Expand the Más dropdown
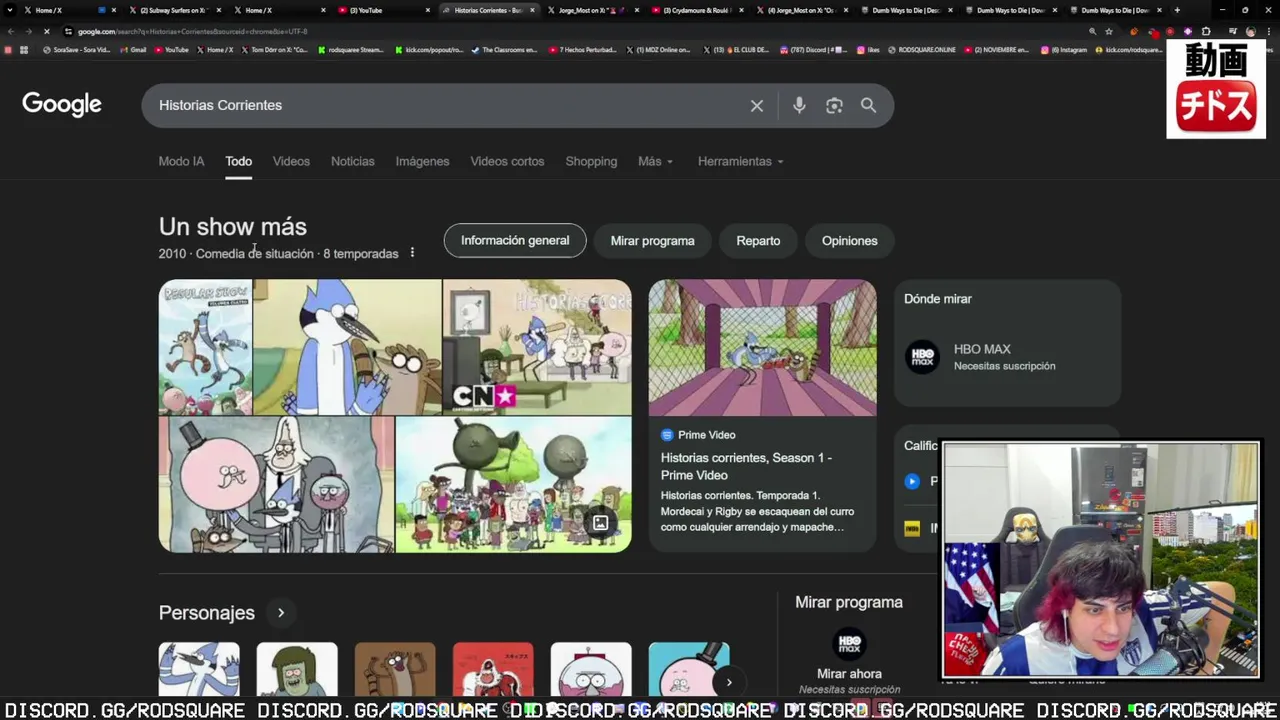Image resolution: width=1280 pixels, height=720 pixels. pos(655,161)
